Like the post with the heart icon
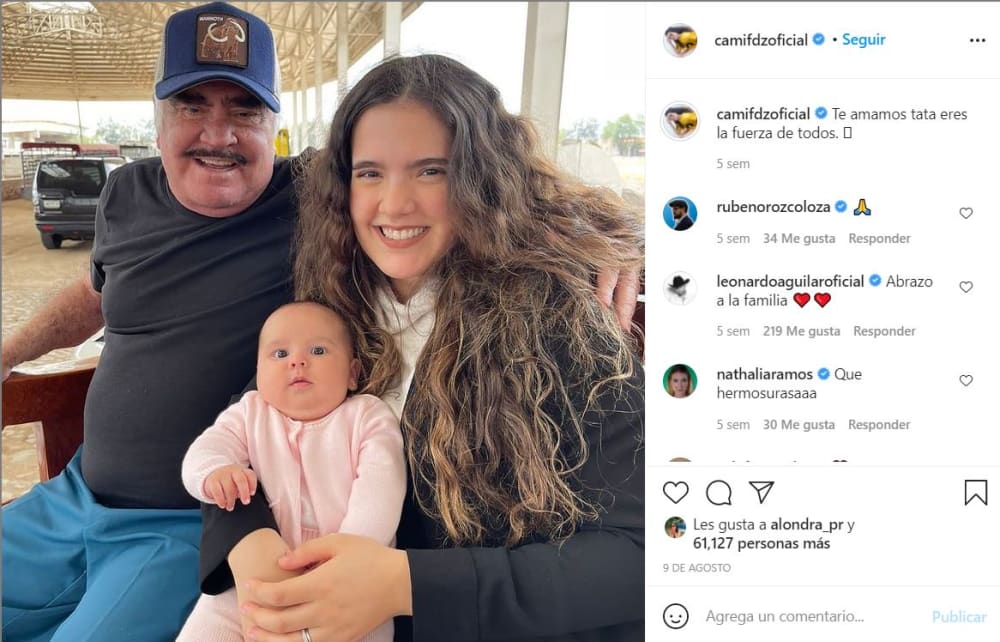This screenshot has height=642, width=1000. pyautogui.click(x=675, y=493)
